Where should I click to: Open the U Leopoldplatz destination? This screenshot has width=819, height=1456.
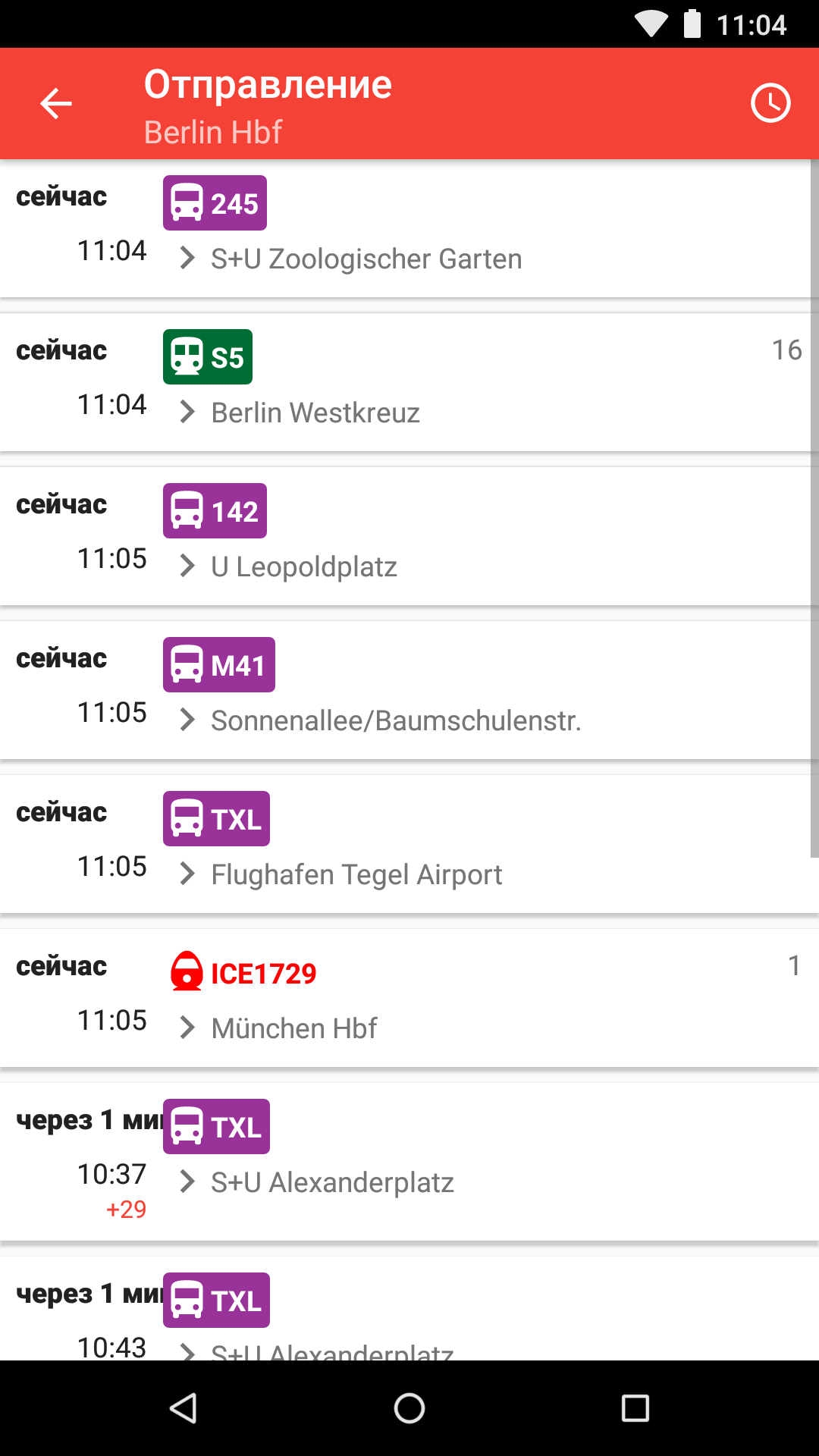coord(304,566)
